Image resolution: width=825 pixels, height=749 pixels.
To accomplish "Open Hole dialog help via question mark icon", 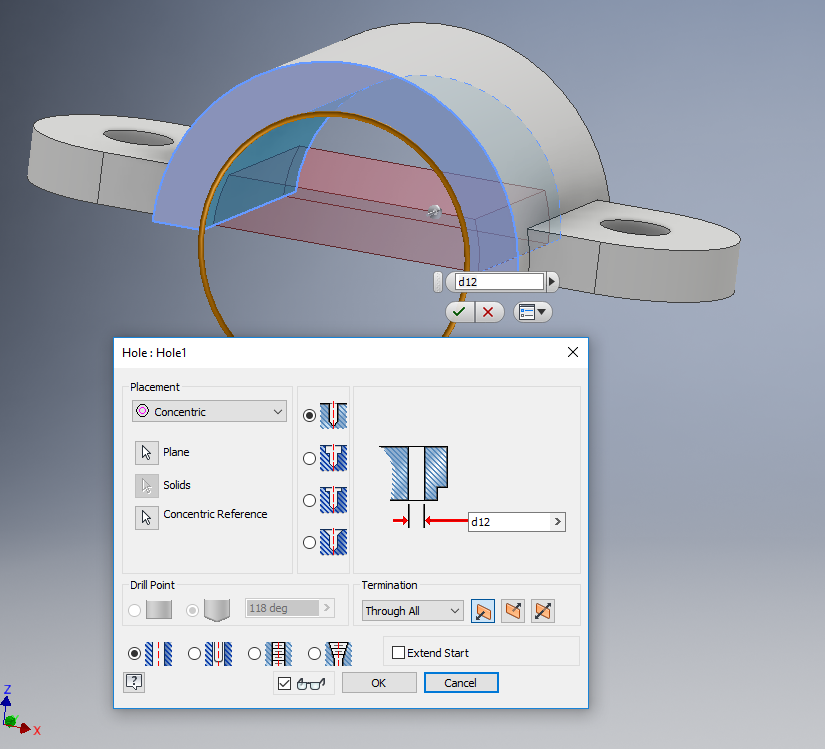I will (133, 682).
